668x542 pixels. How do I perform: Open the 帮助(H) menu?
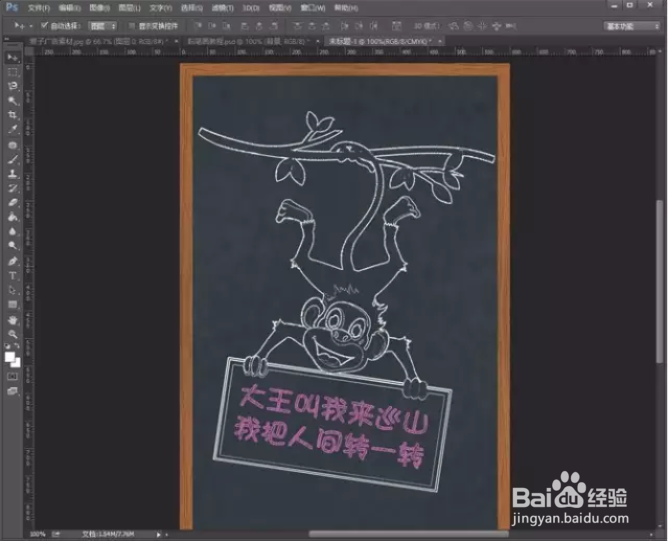click(346, 8)
